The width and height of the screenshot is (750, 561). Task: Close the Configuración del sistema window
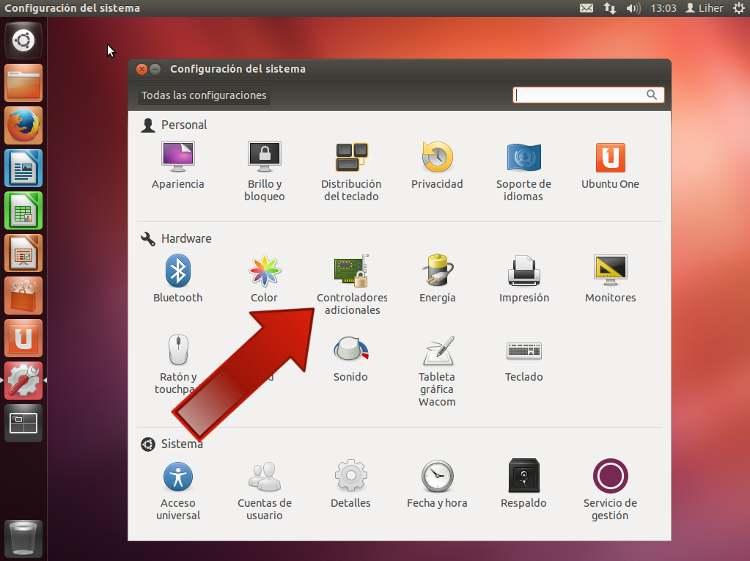click(x=141, y=69)
